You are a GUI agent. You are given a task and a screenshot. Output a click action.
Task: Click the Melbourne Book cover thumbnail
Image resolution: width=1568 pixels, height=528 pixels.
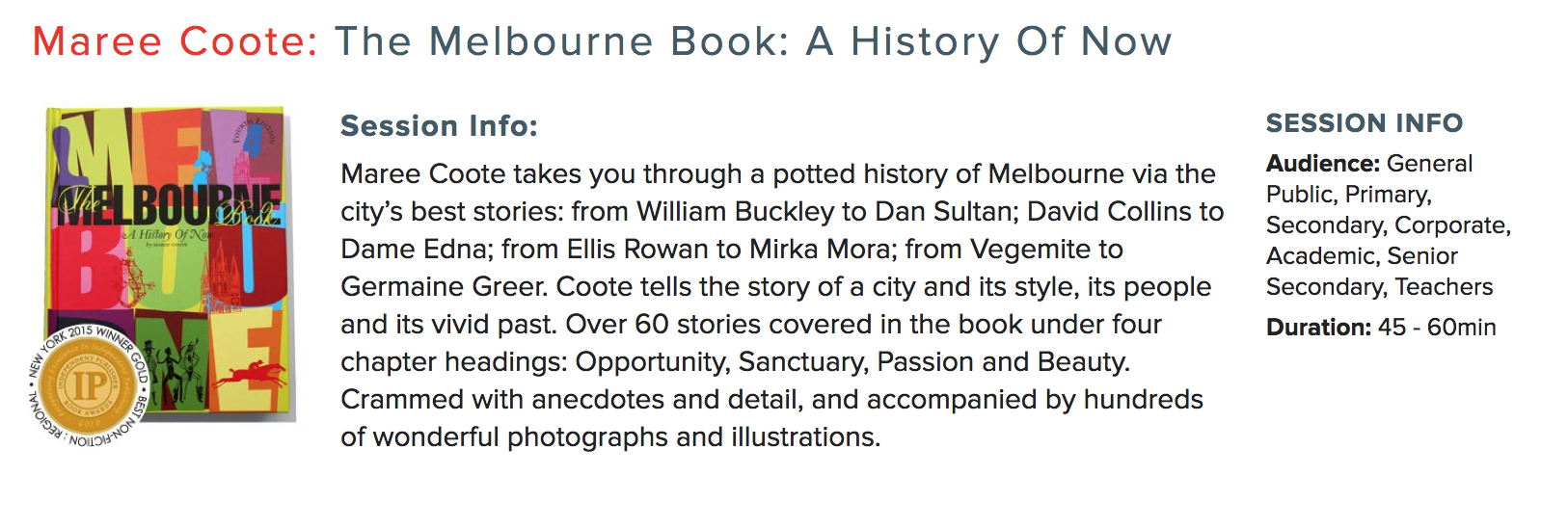[x=170, y=263]
